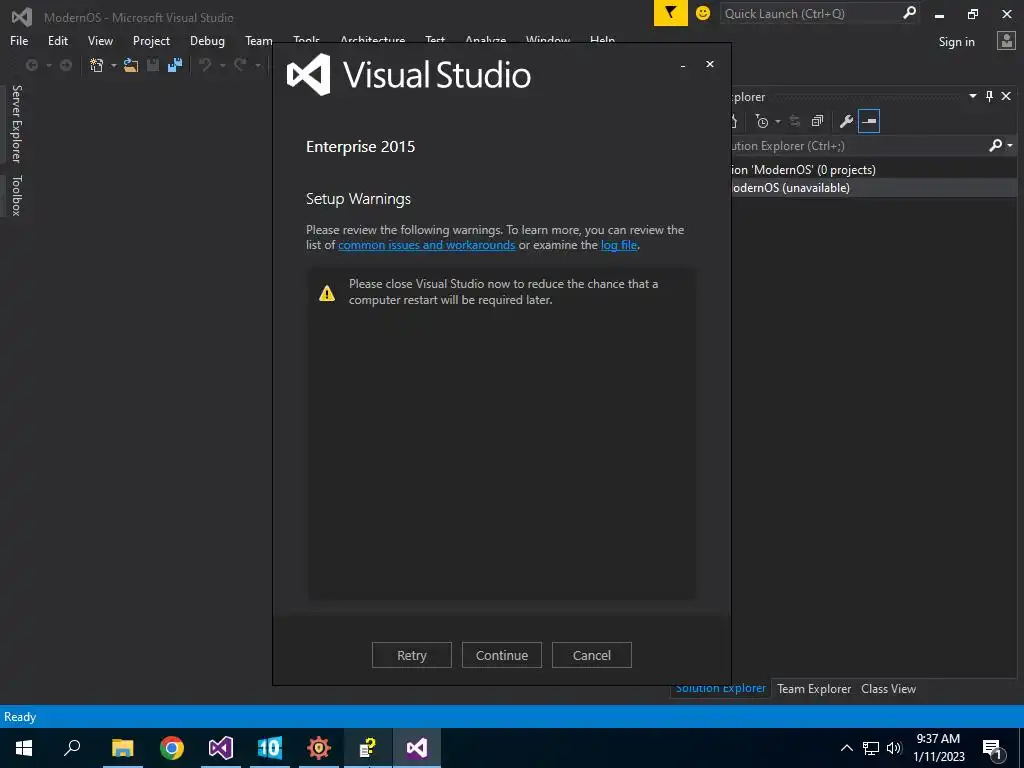Focus the Quick Launch search box
Screen dimensions: 1024x768
pyautogui.click(x=811, y=13)
